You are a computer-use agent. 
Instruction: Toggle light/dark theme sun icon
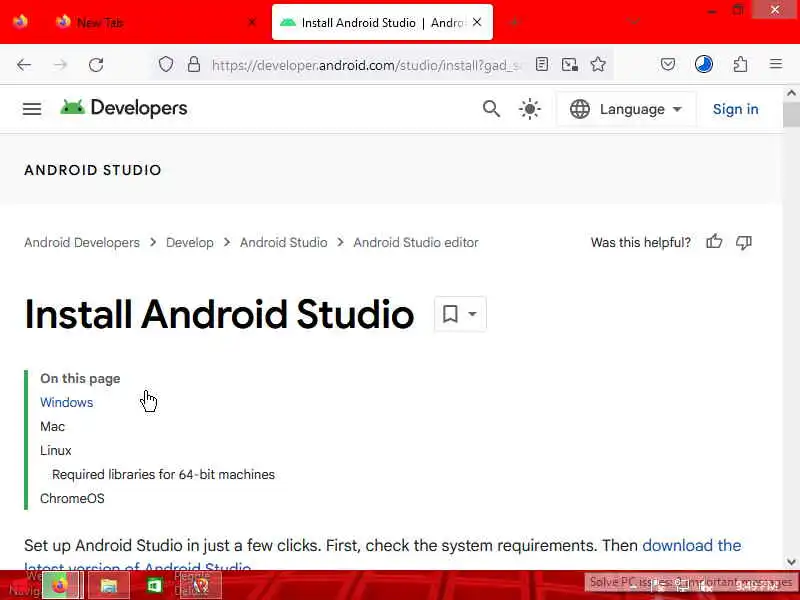click(x=530, y=109)
